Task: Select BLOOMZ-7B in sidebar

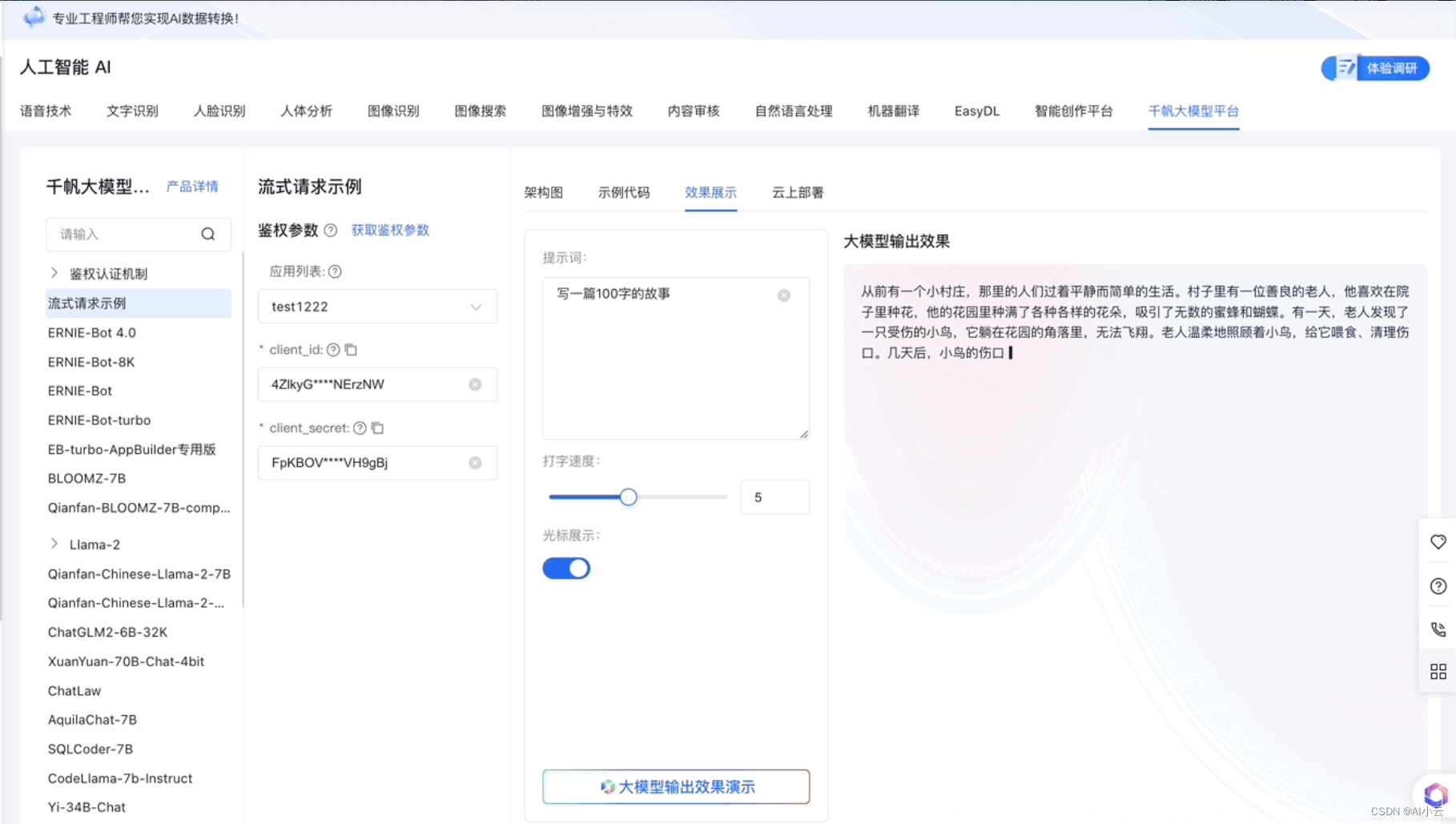Action: pyautogui.click(x=86, y=479)
